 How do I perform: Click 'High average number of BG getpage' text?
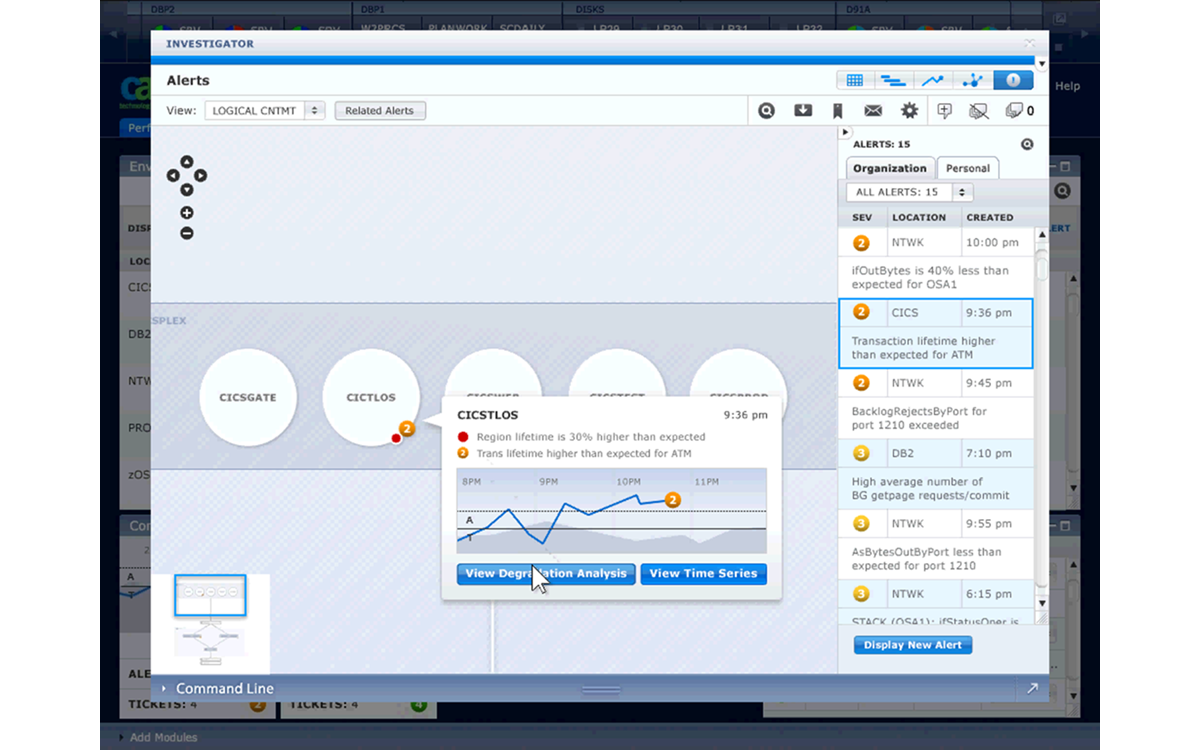(x=930, y=488)
